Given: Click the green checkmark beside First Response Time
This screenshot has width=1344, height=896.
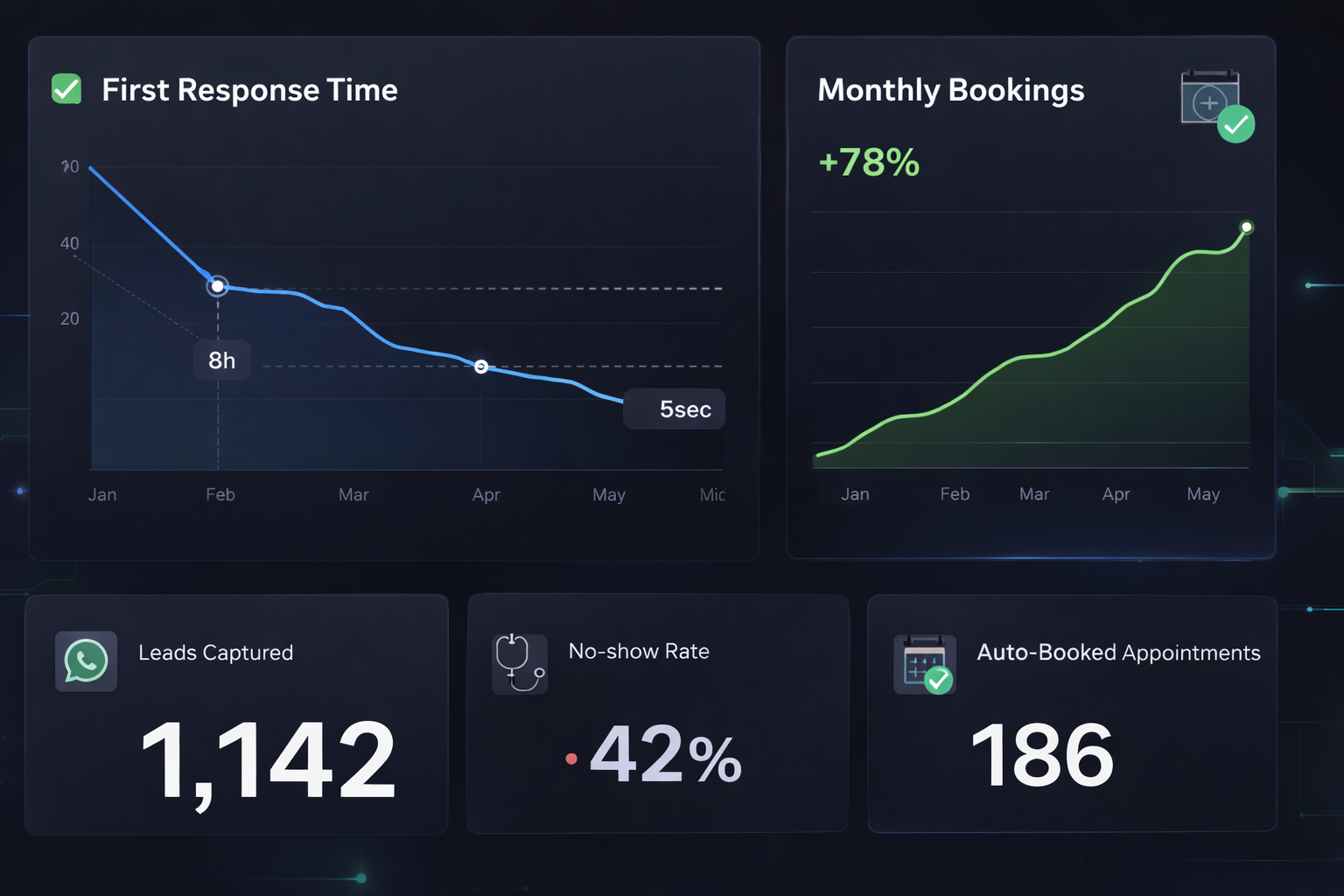Looking at the screenshot, I should 66,89.
